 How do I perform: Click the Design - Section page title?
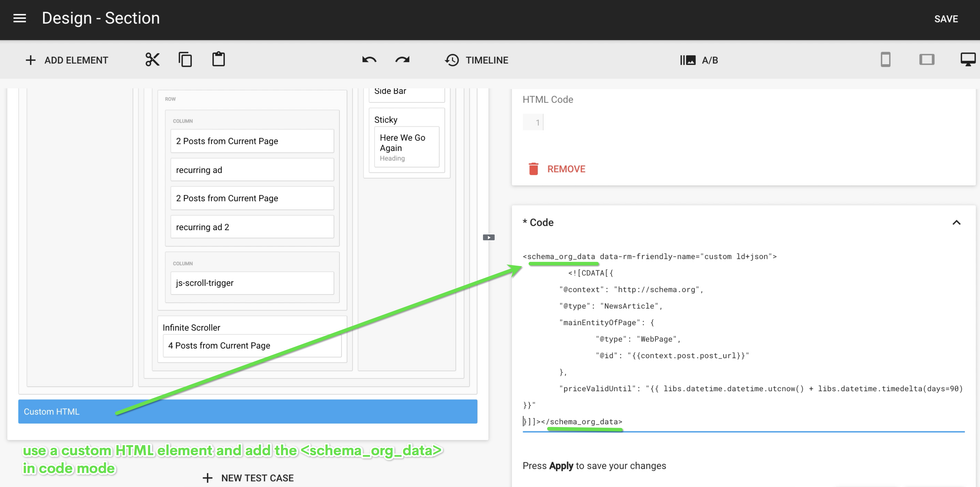[101, 19]
